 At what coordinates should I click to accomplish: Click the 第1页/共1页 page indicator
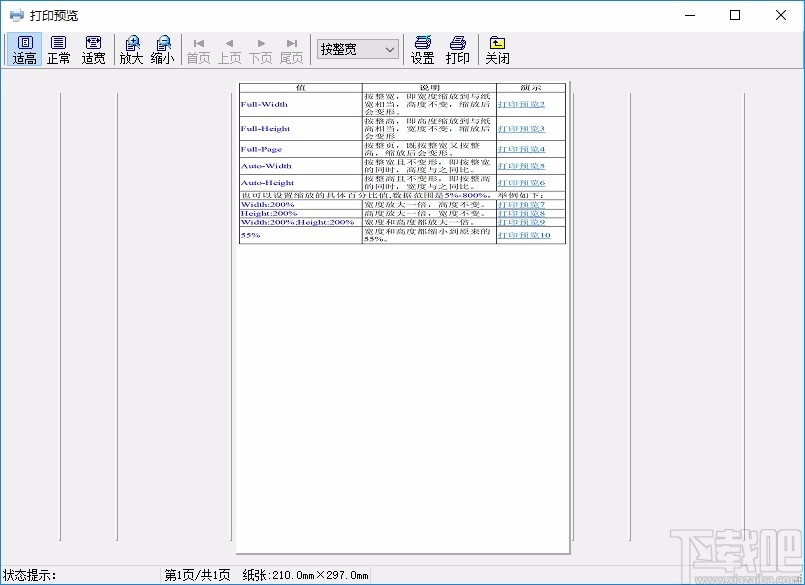[197, 575]
